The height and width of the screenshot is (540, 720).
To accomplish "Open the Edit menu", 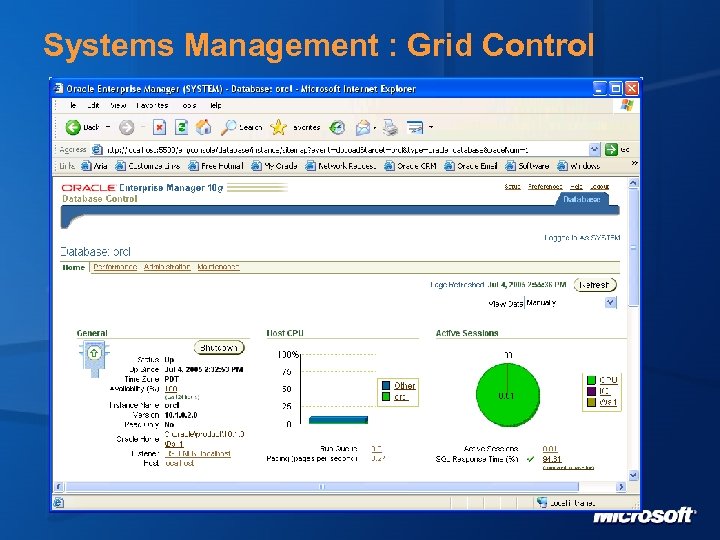I will [93, 106].
